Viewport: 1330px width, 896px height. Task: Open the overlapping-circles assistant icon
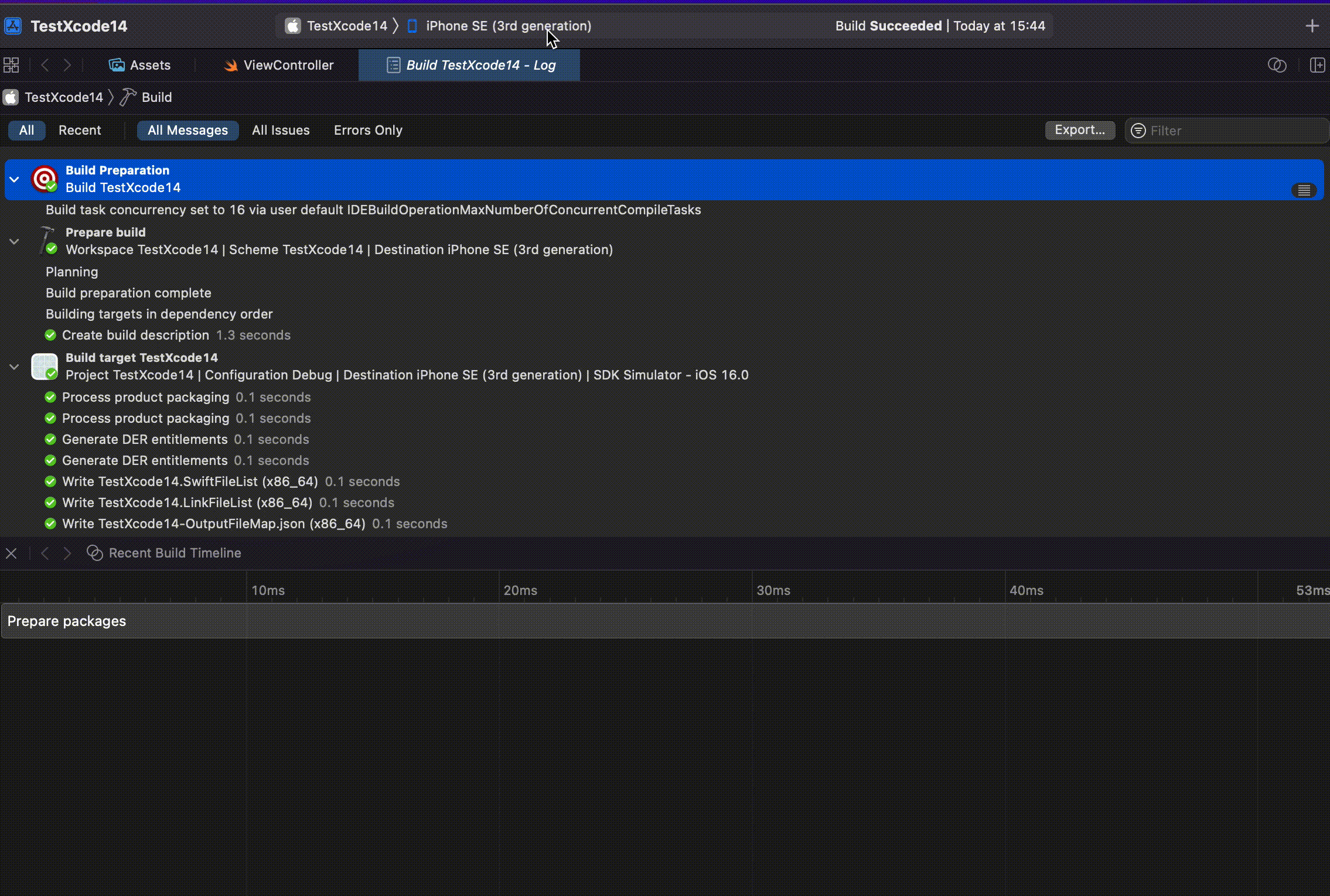[1277, 65]
